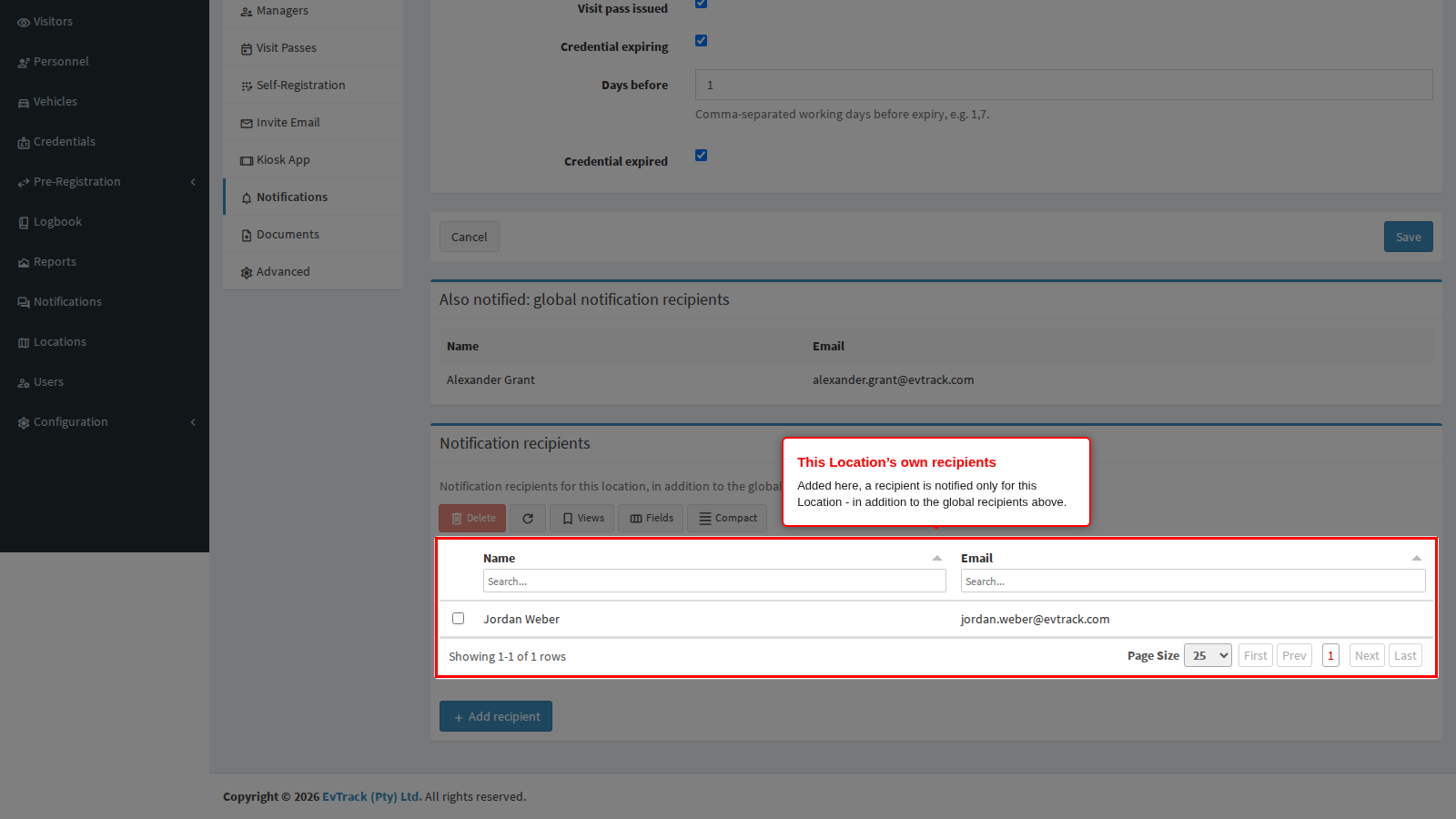Image resolution: width=1456 pixels, height=819 pixels.
Task: Click the Days before input field
Action: click(1064, 85)
